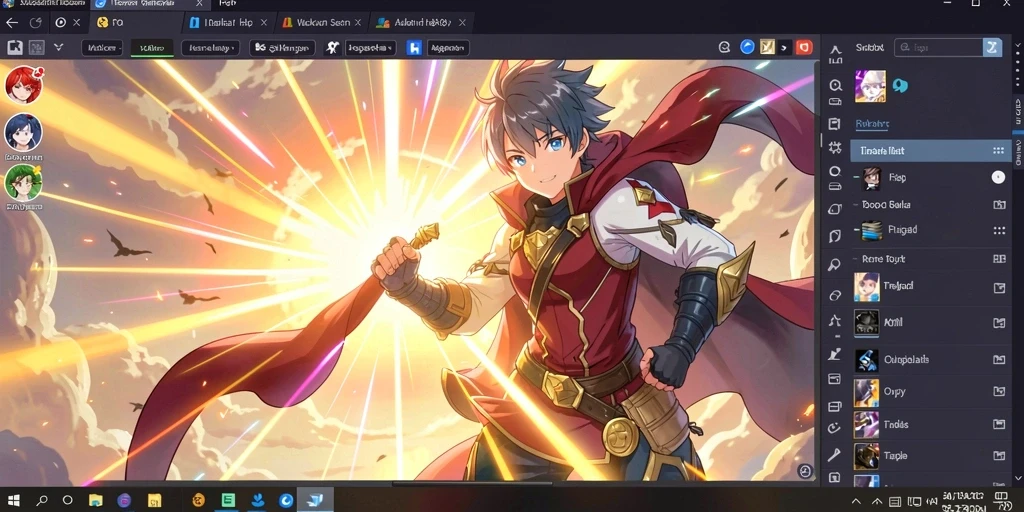Select the gear settings icon in sidebar
This screenshot has height=512, width=1024.
pyautogui.click(x=835, y=148)
